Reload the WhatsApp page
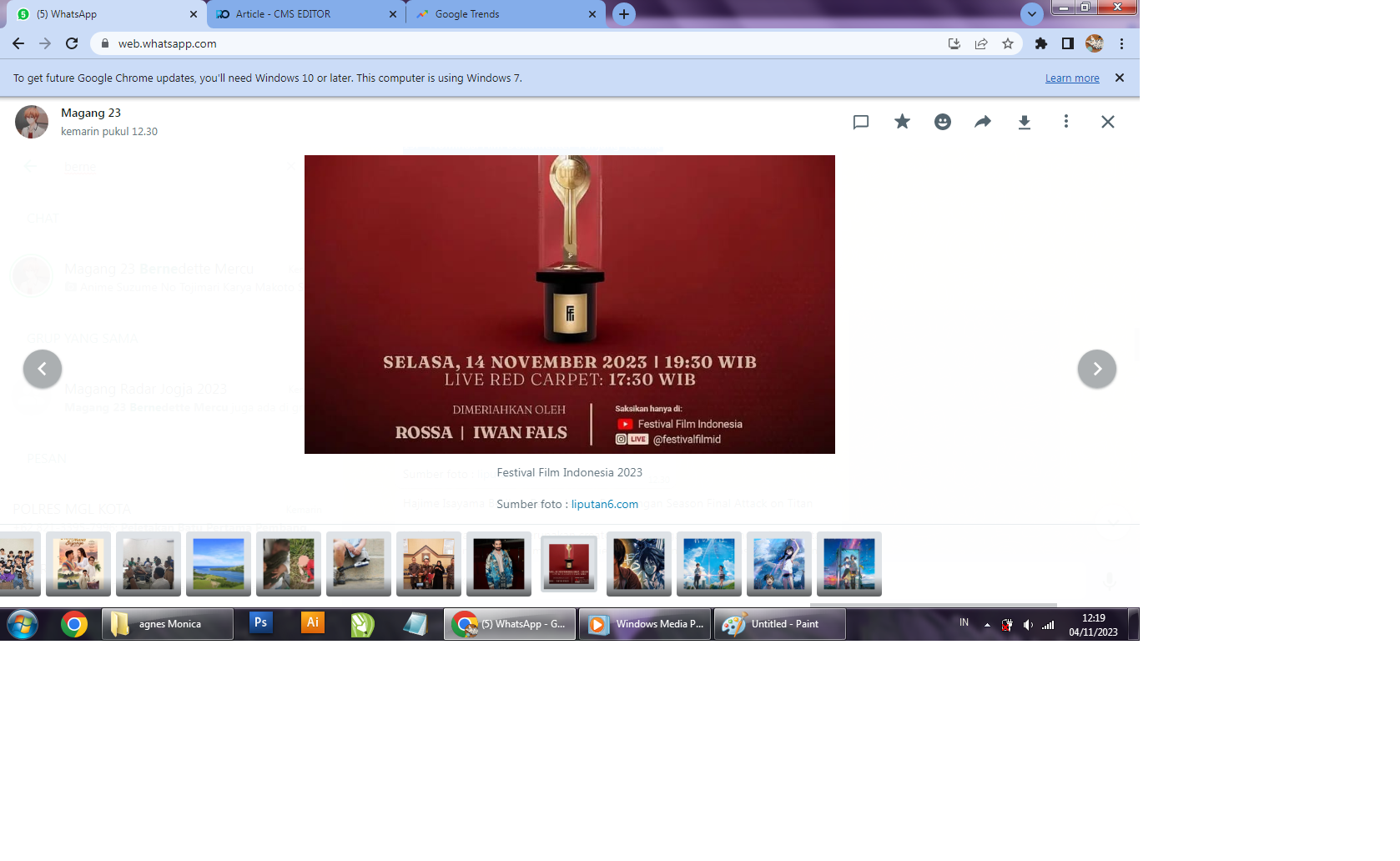Image resolution: width=1400 pixels, height=861 pixels. pos(72,43)
